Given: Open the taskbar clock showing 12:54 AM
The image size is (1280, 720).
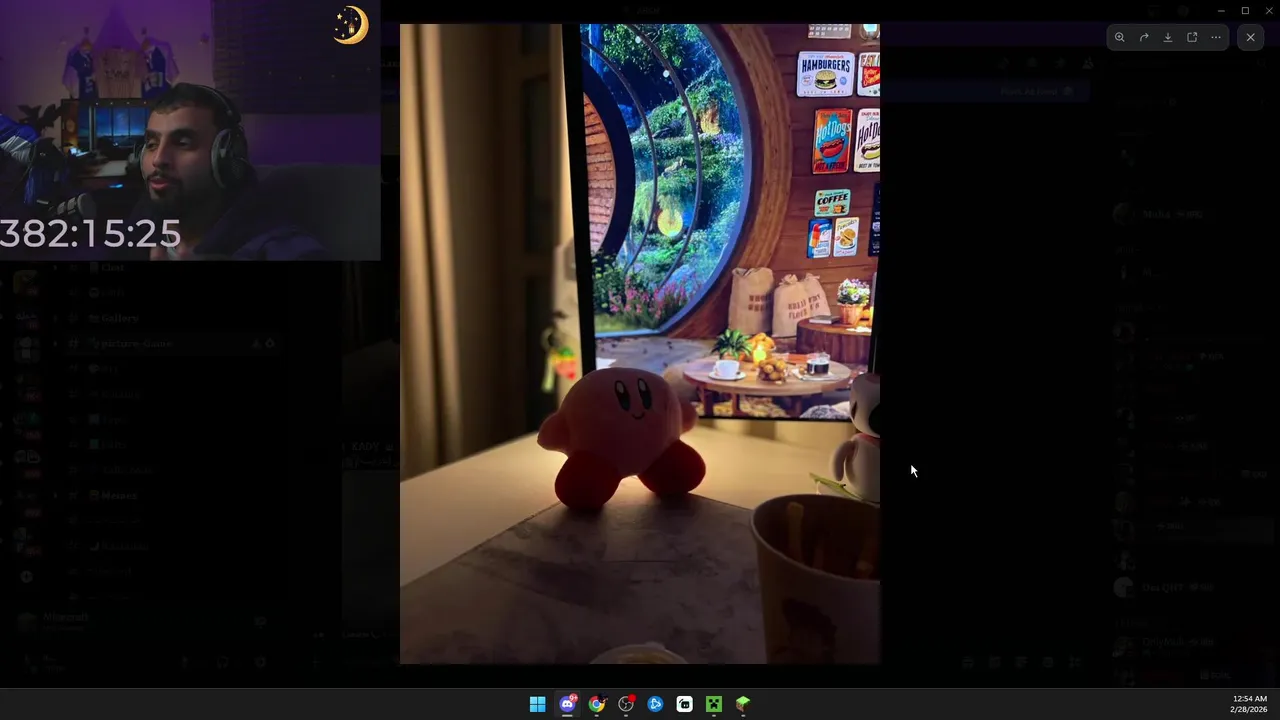Looking at the screenshot, I should (x=1249, y=704).
